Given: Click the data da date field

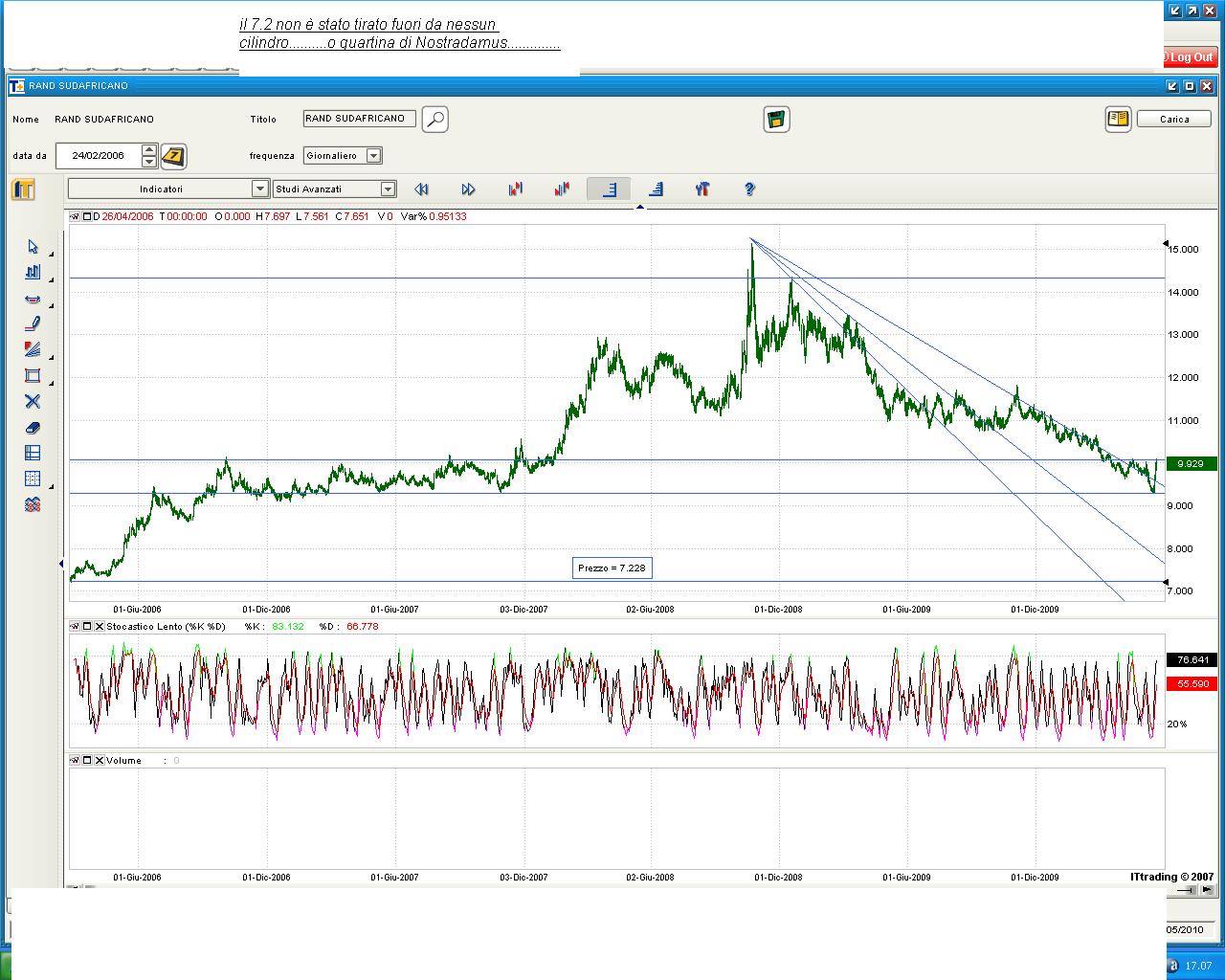Looking at the screenshot, I should point(99,156).
